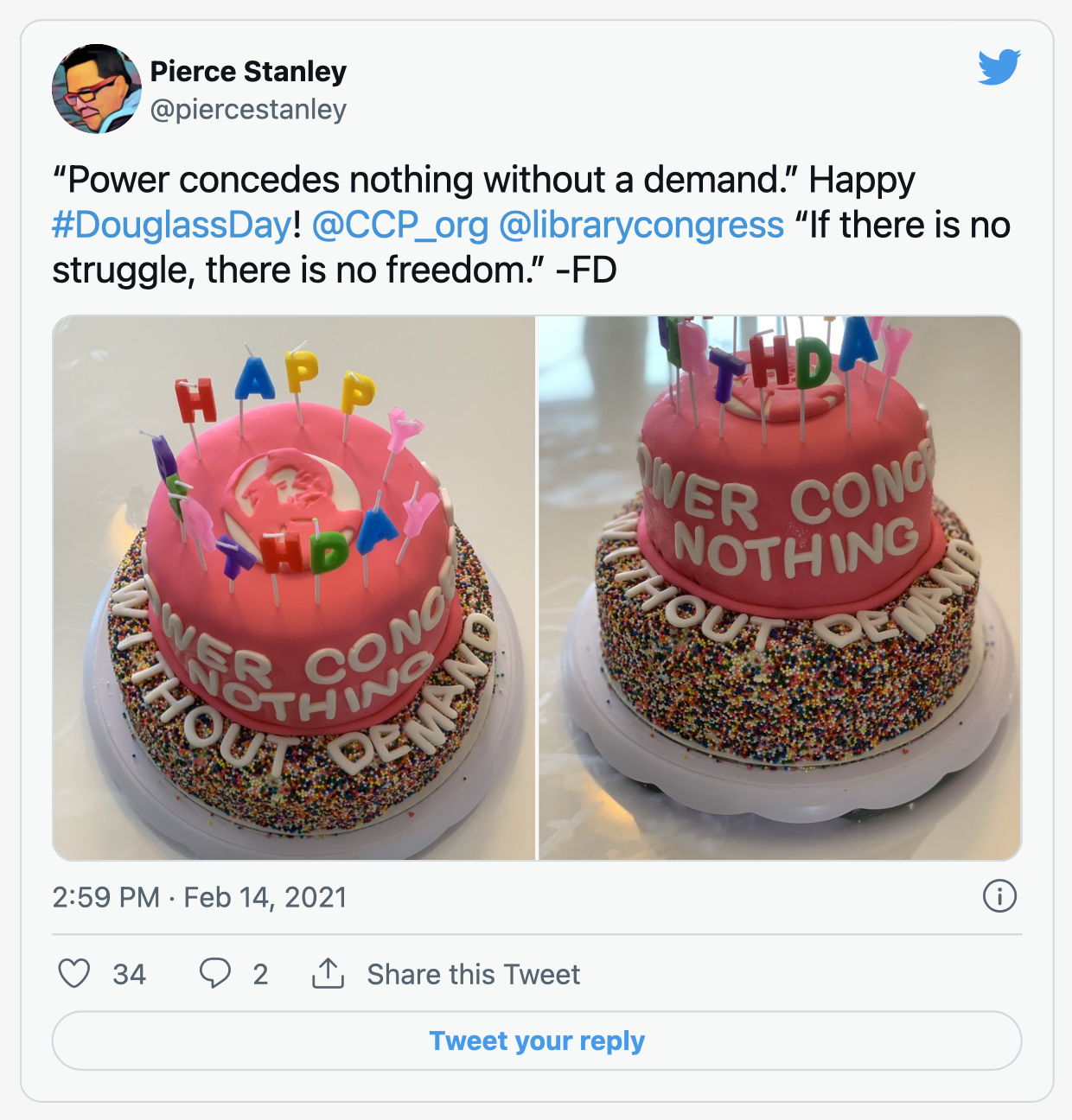This screenshot has height=1120, width=1072.
Task: Open the tweet timestamp Feb 14, 2021
Action: pos(200,897)
